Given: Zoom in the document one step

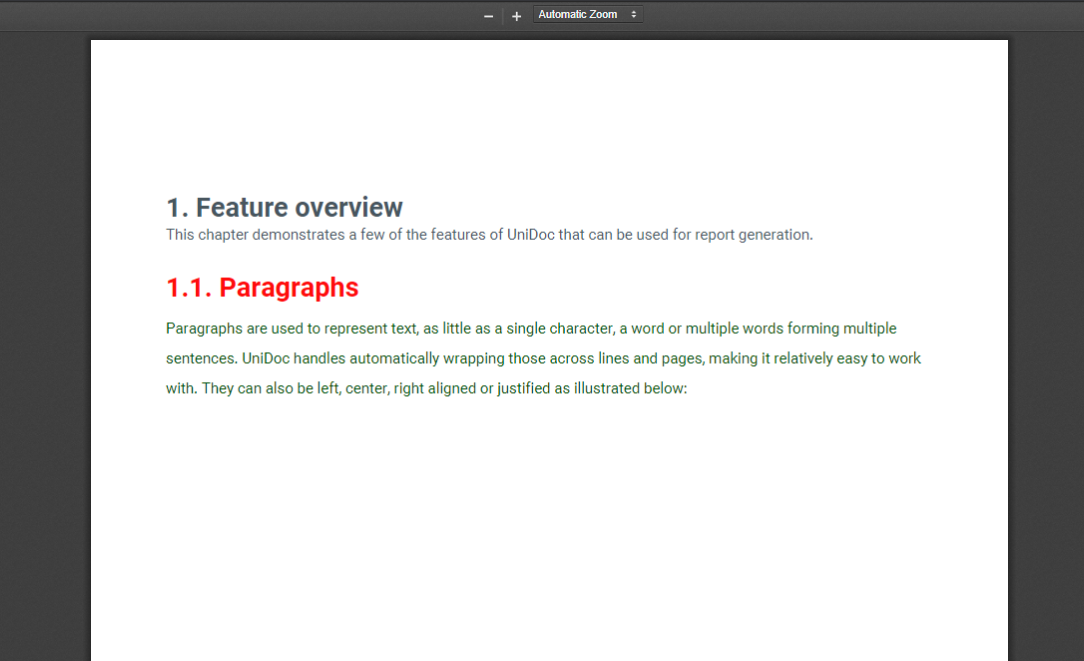Looking at the screenshot, I should 516,15.
